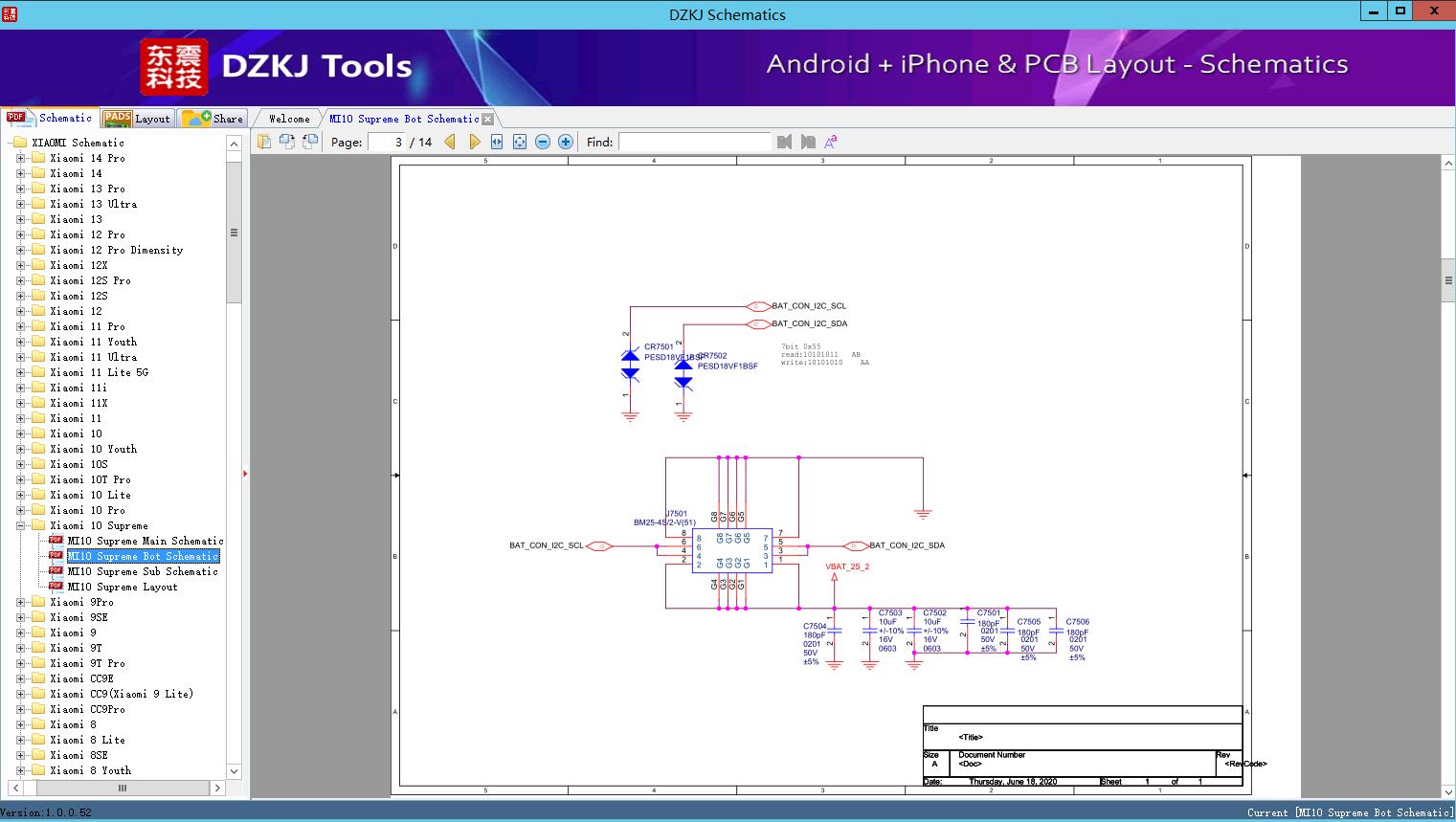The width and height of the screenshot is (1456, 822).
Task: Go to the next page arrow
Action: [x=474, y=142]
